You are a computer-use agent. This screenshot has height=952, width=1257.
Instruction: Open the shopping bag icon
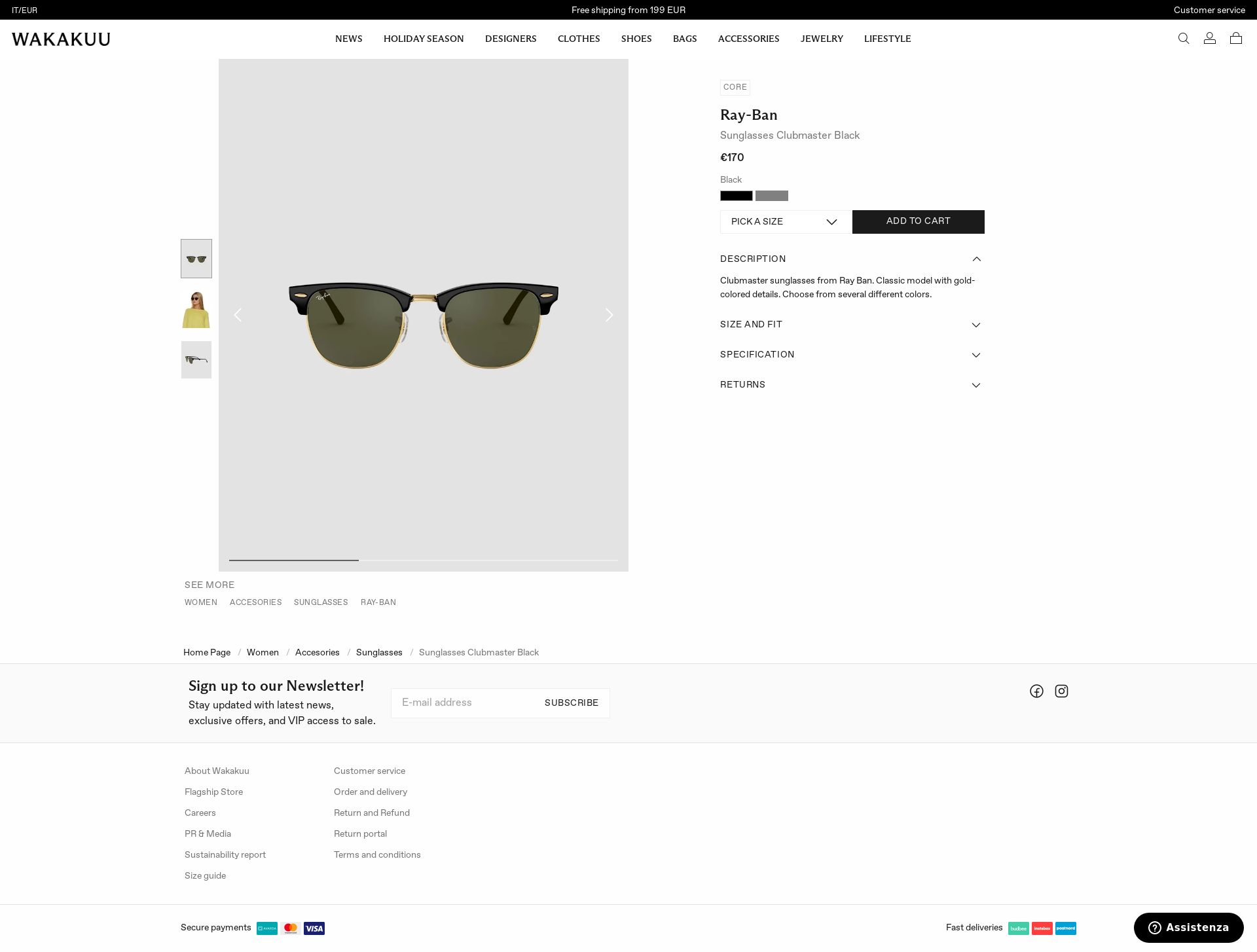coord(1235,39)
